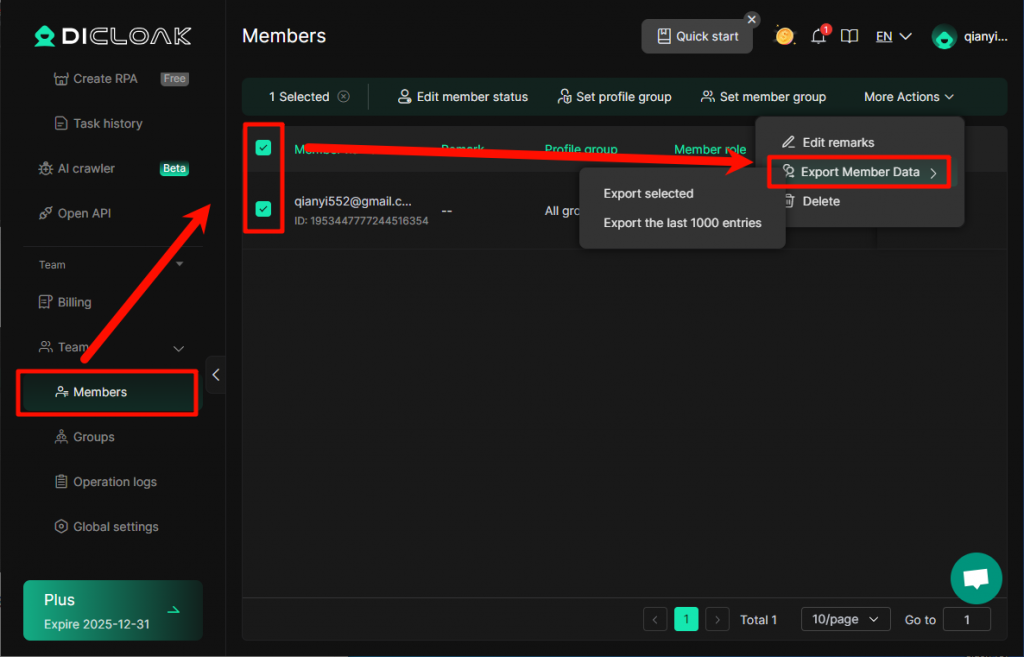Open the live chat support bubble
This screenshot has height=657, width=1024.
coord(975,578)
